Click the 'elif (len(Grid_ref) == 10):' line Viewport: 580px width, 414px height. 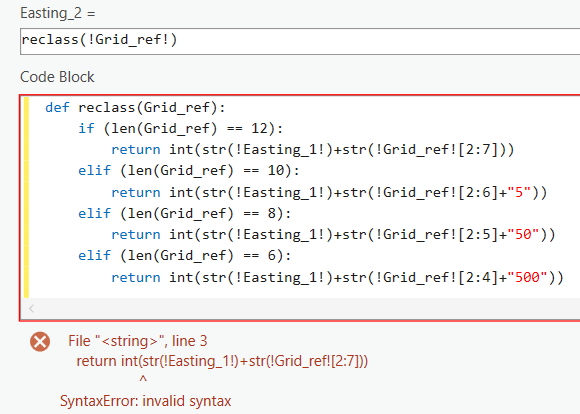pos(189,171)
